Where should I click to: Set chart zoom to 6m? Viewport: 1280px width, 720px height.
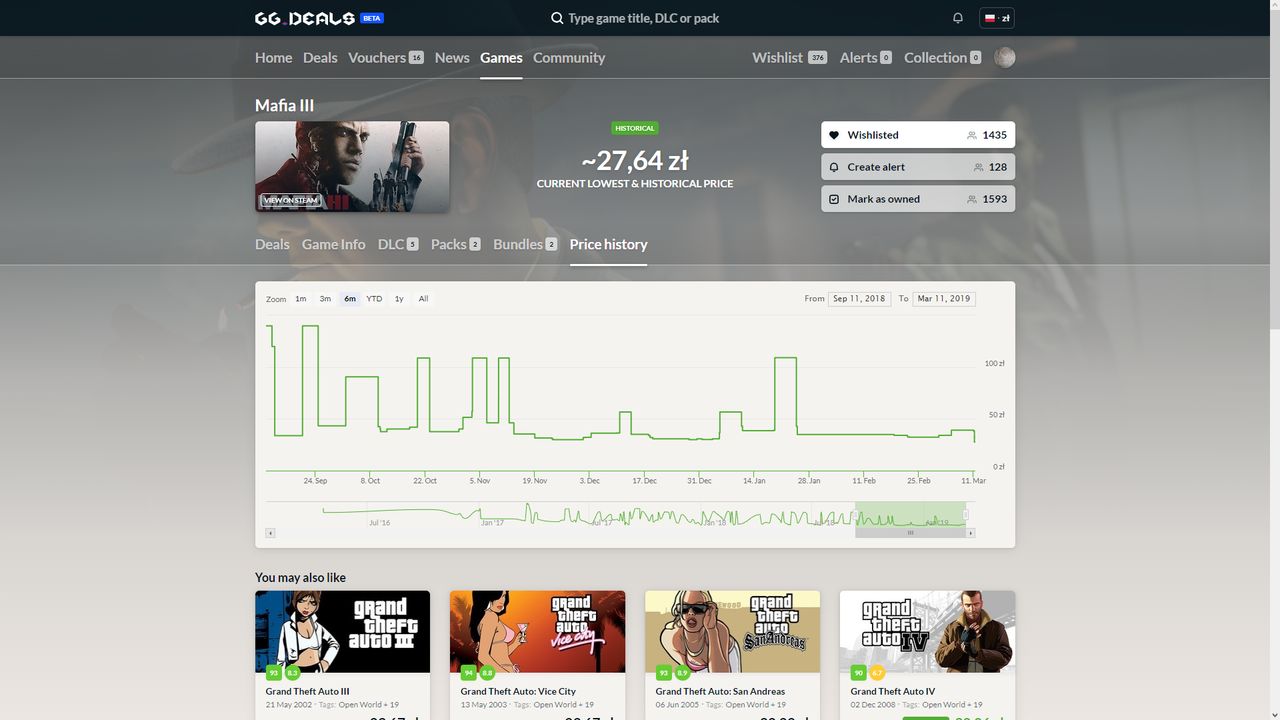click(350, 299)
